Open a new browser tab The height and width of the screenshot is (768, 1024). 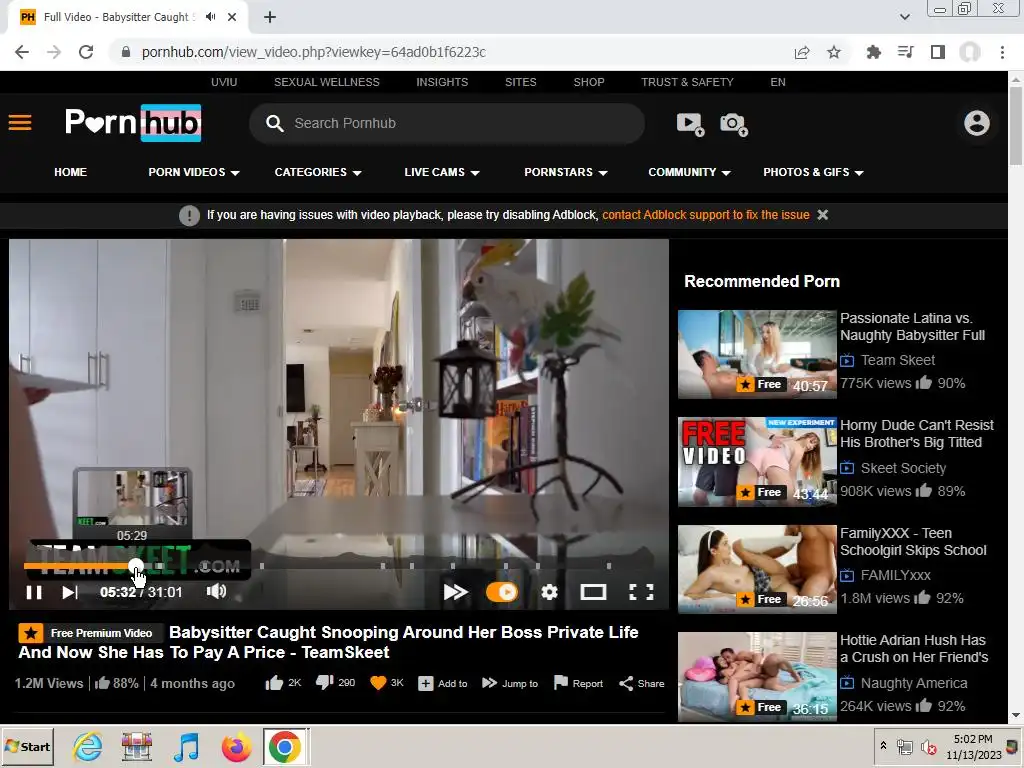tap(270, 18)
